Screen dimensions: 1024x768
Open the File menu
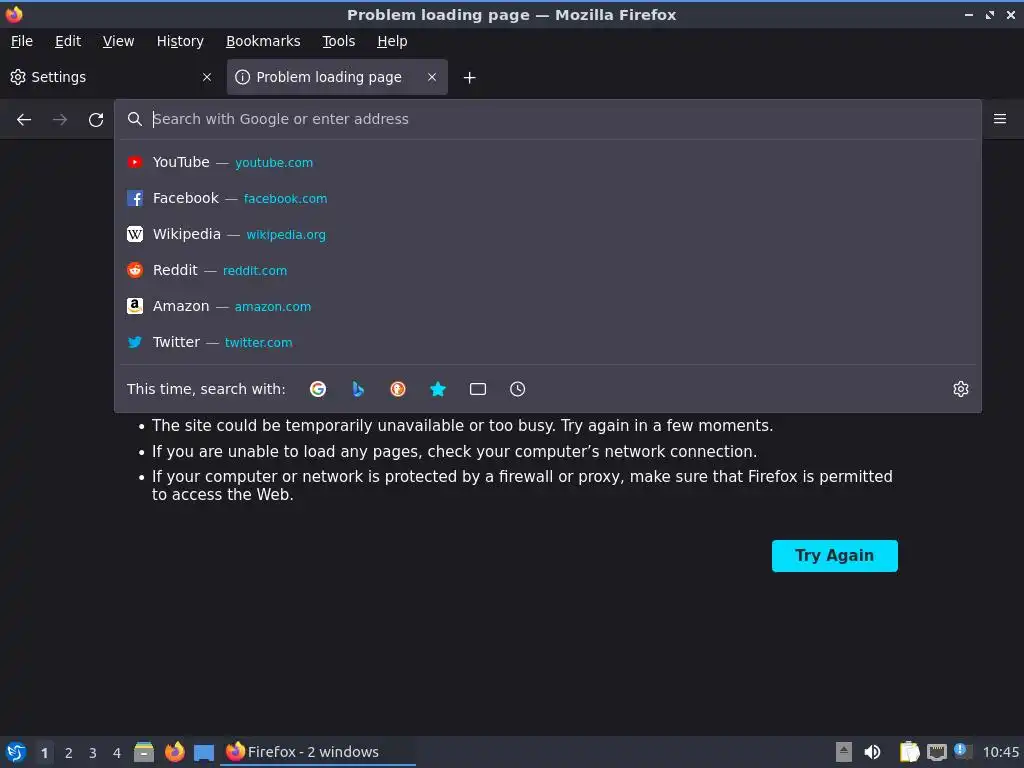[x=22, y=41]
